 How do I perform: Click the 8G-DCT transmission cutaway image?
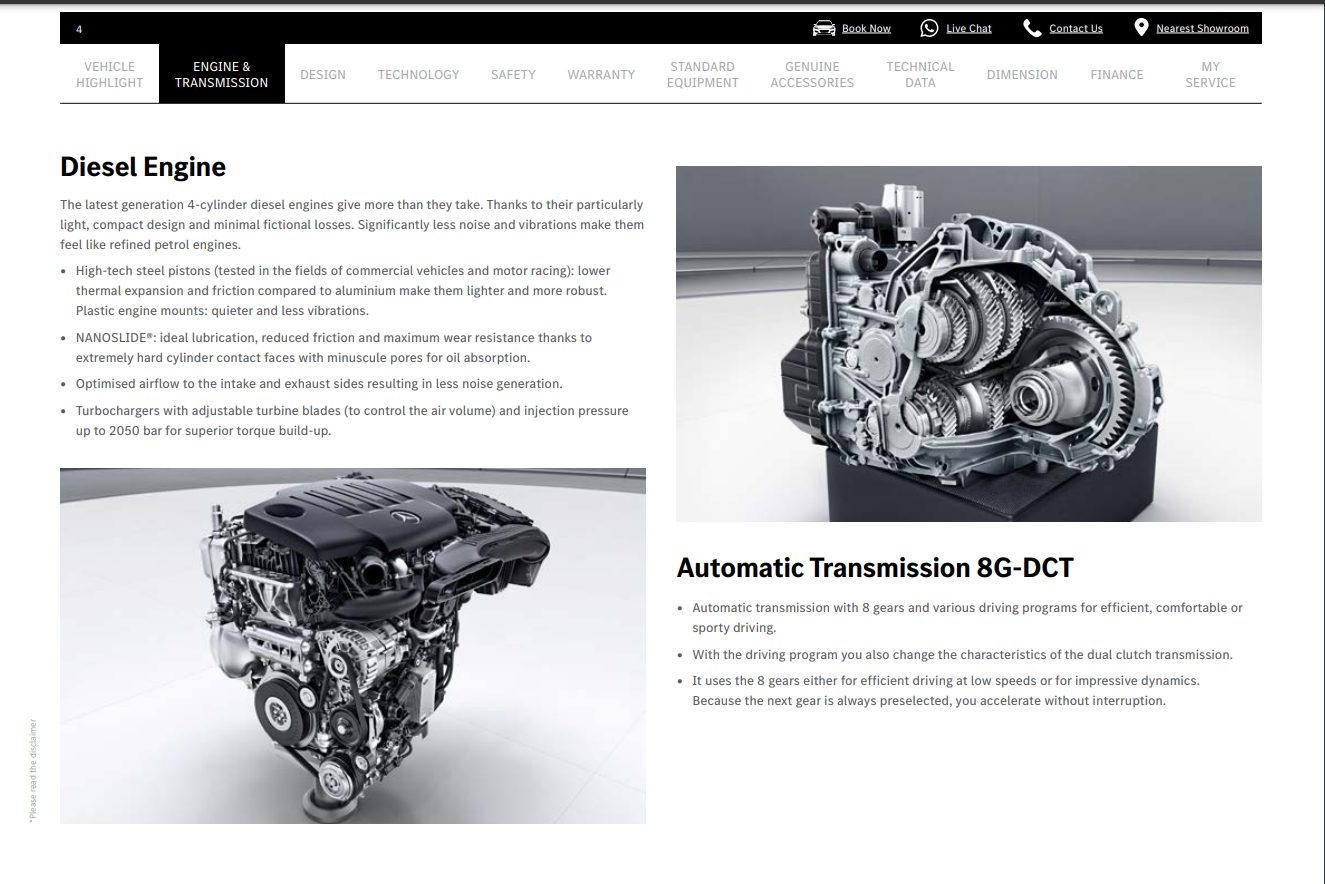coord(969,344)
